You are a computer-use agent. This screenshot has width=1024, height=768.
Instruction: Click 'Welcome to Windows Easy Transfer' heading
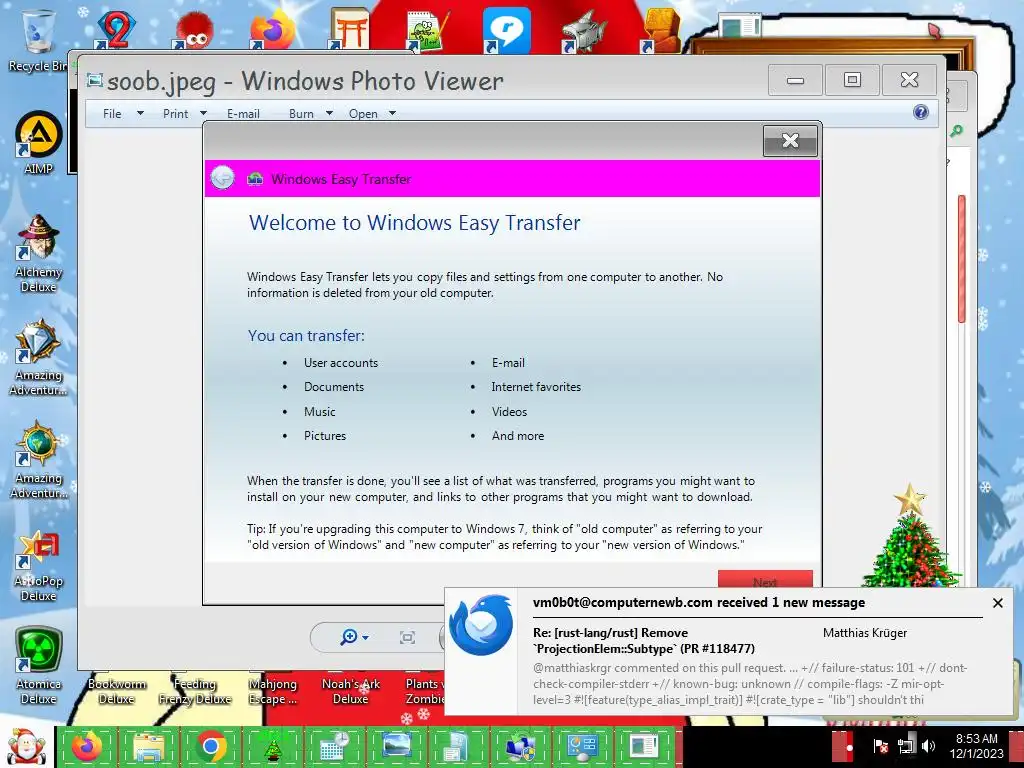[415, 223]
